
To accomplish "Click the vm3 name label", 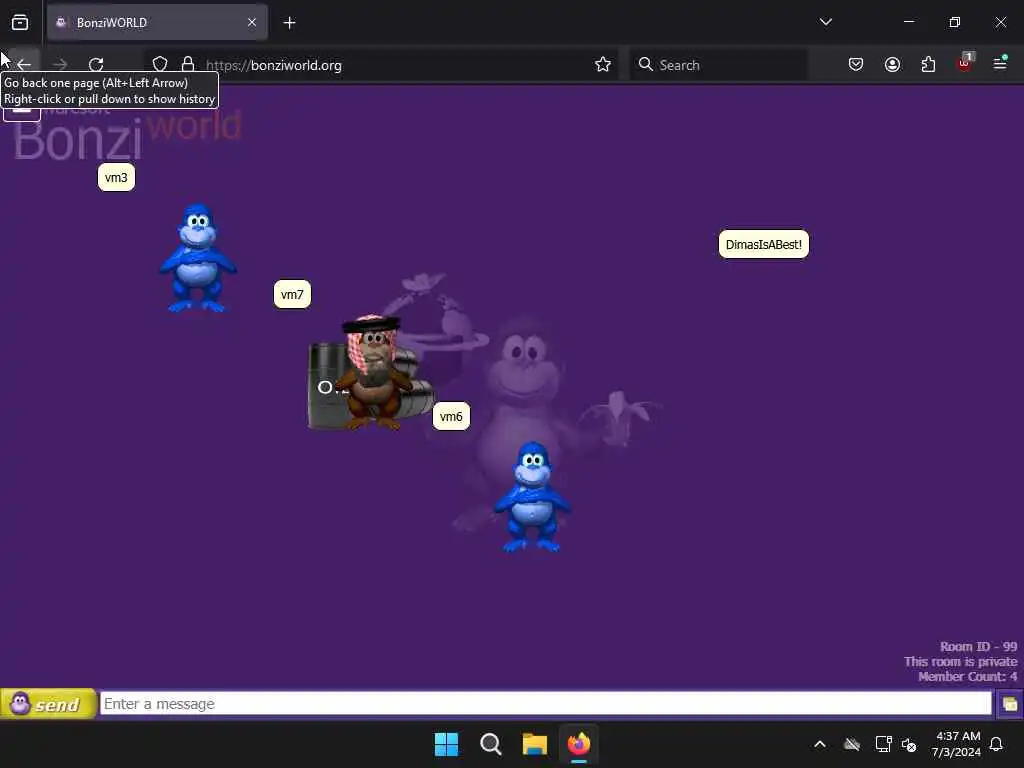I will pyautogui.click(x=116, y=178).
